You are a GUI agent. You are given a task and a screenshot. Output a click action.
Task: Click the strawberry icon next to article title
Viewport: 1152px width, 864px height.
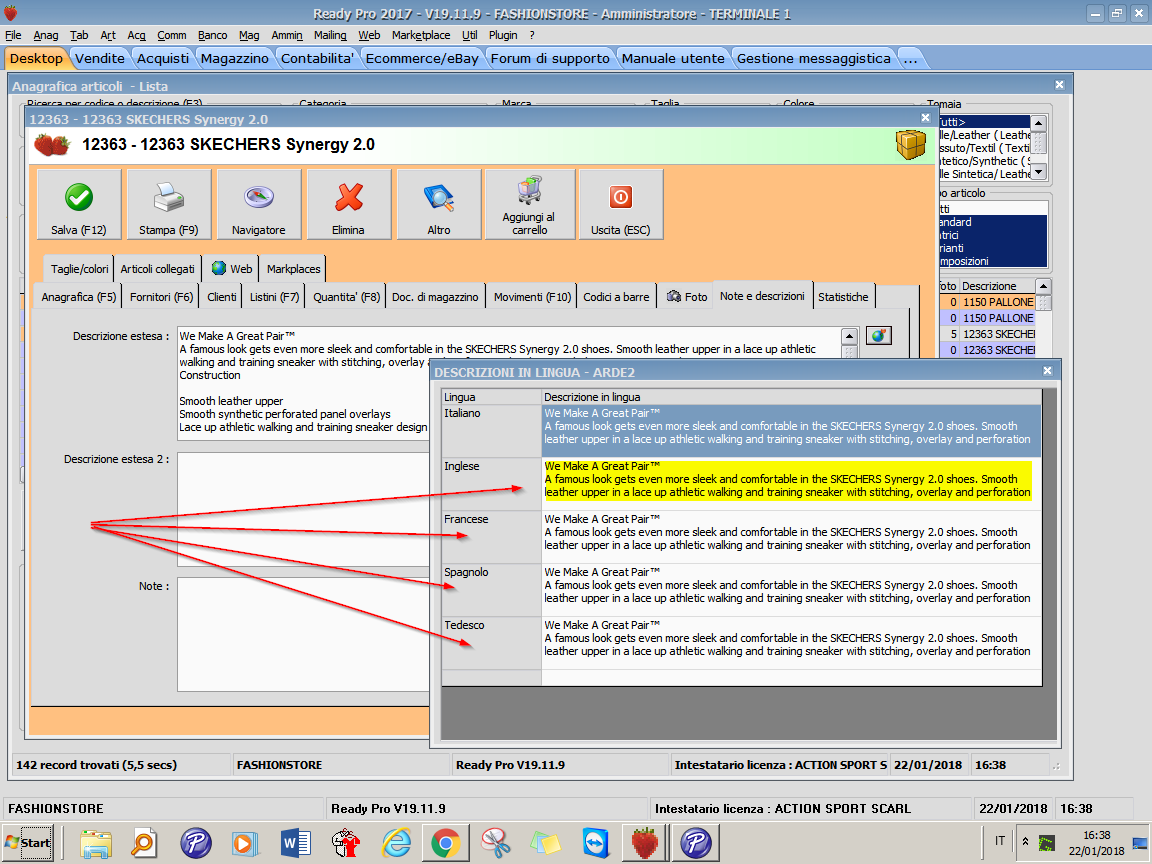(52, 144)
